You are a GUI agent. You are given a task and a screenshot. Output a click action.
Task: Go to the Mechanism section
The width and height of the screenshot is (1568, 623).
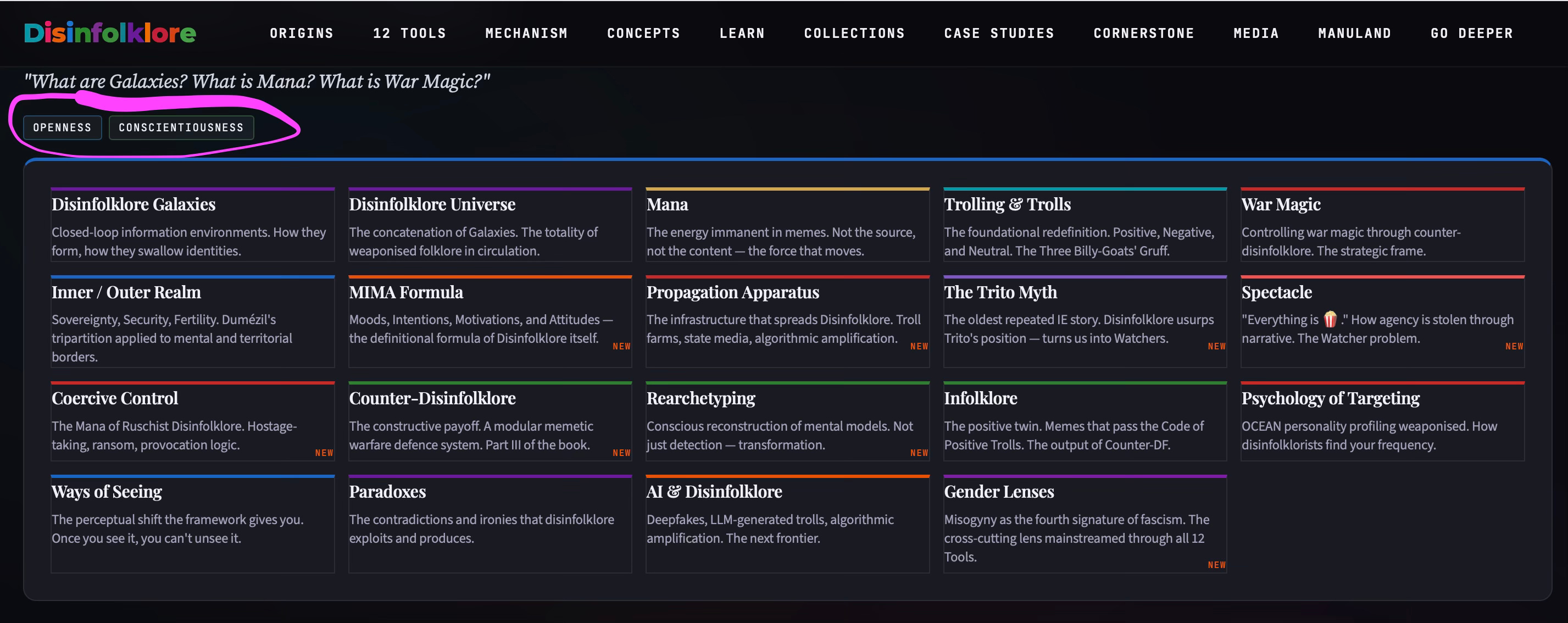tap(526, 34)
